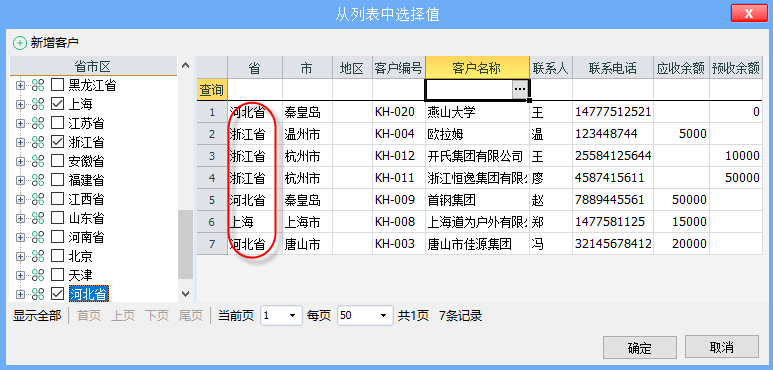Check the 山东省 checkbox

(58, 218)
